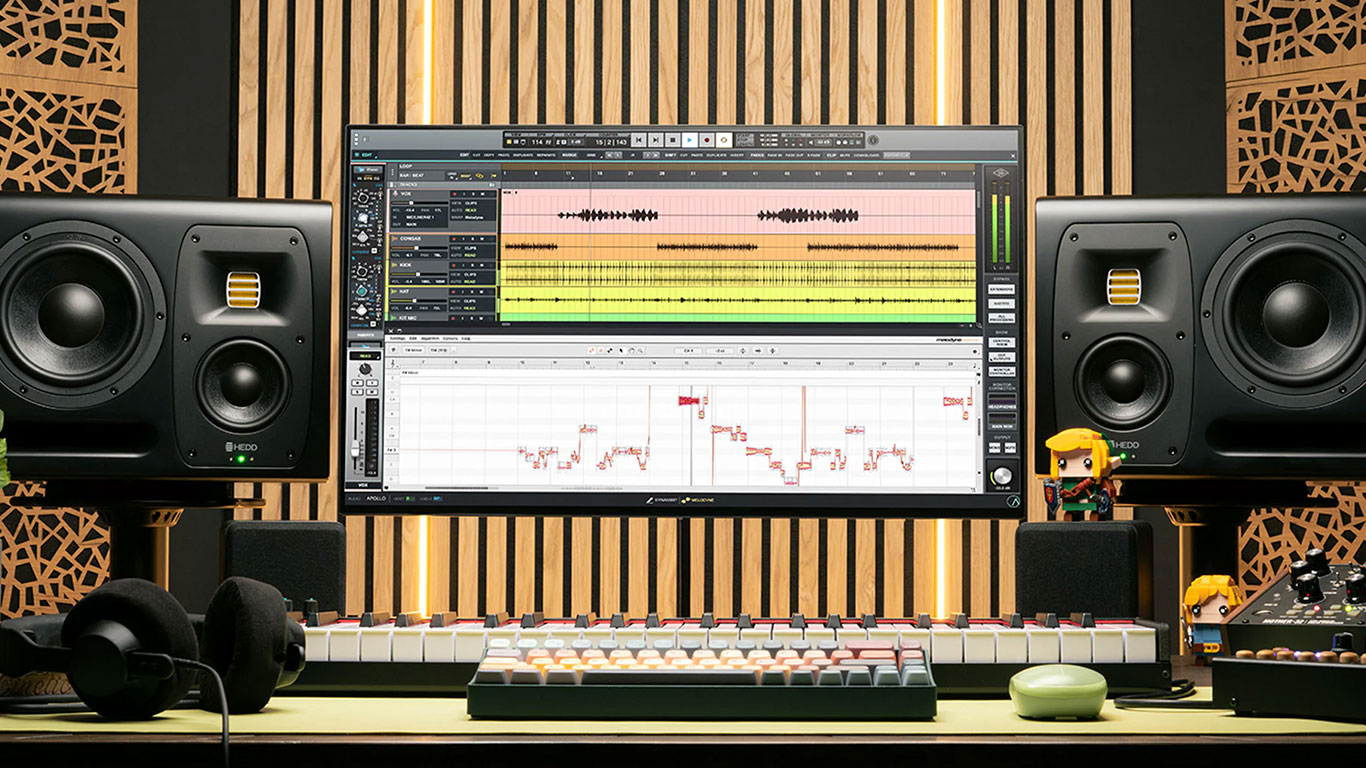This screenshot has width=1366, height=768.
Task: Click the CONTROL ROOM button on the right
Action: point(1001,342)
